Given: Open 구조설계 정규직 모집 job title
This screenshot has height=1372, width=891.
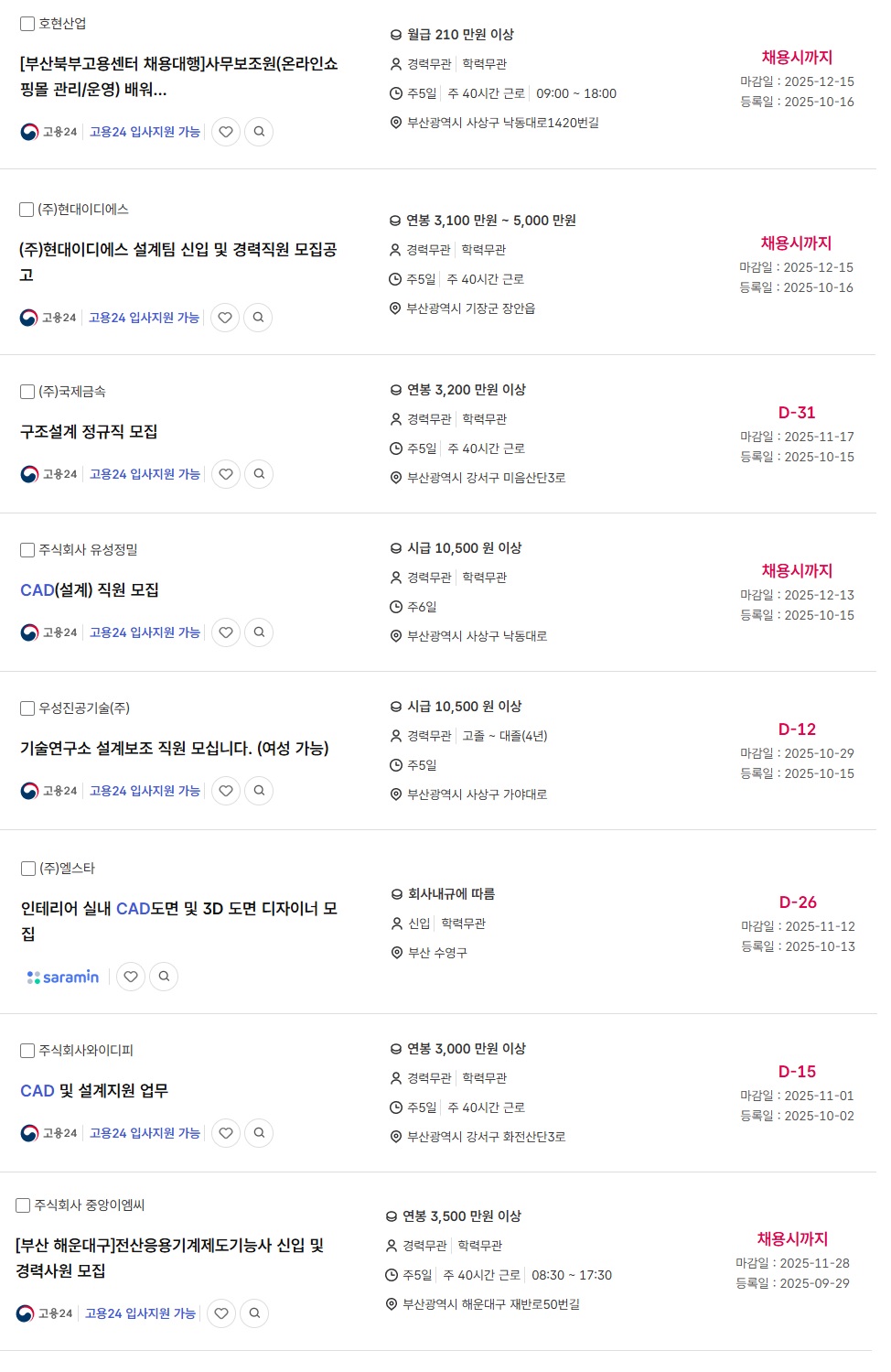Looking at the screenshot, I should point(89,432).
